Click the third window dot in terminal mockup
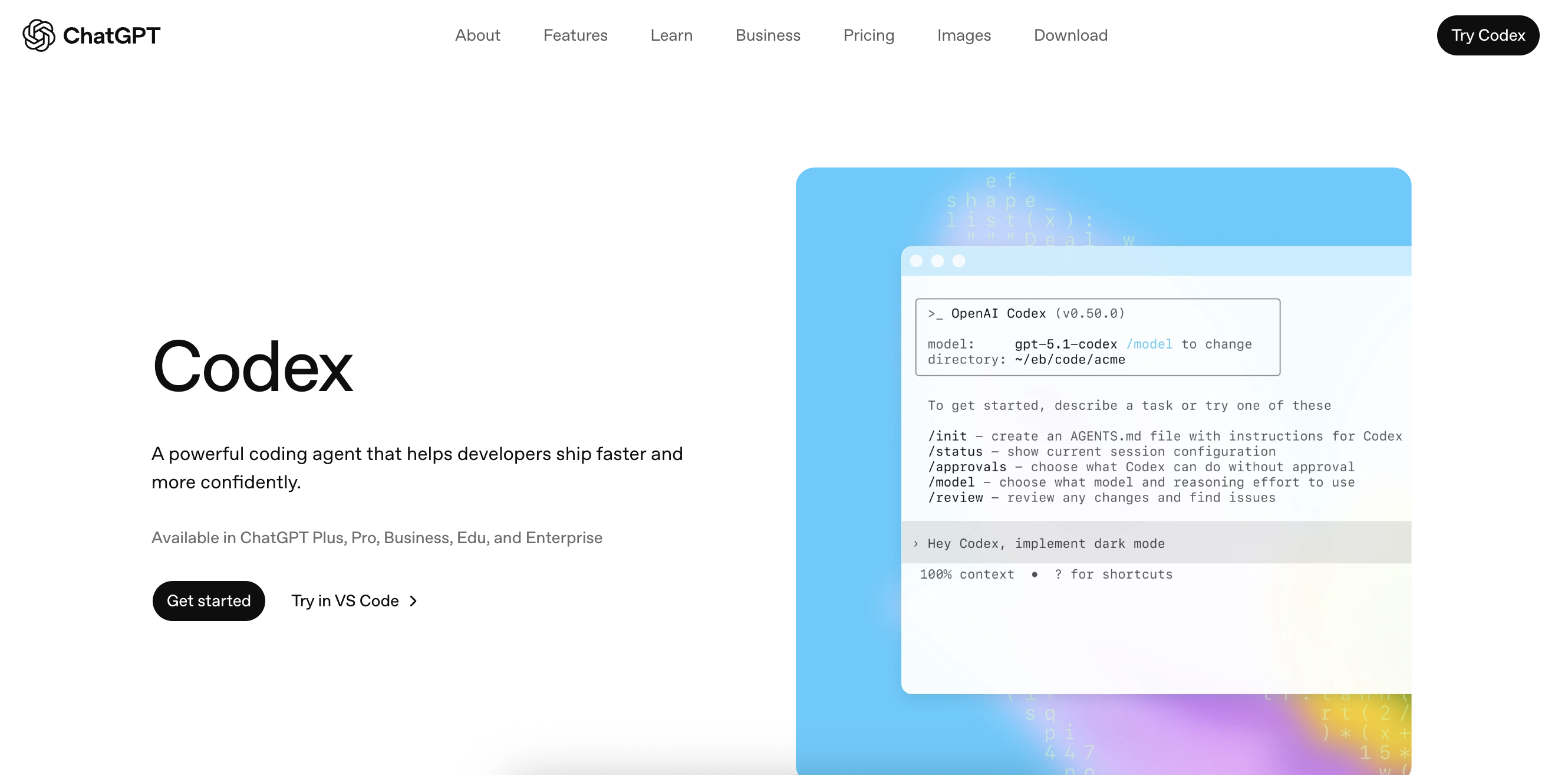Screen dimensions: 1568x775 tap(958, 261)
